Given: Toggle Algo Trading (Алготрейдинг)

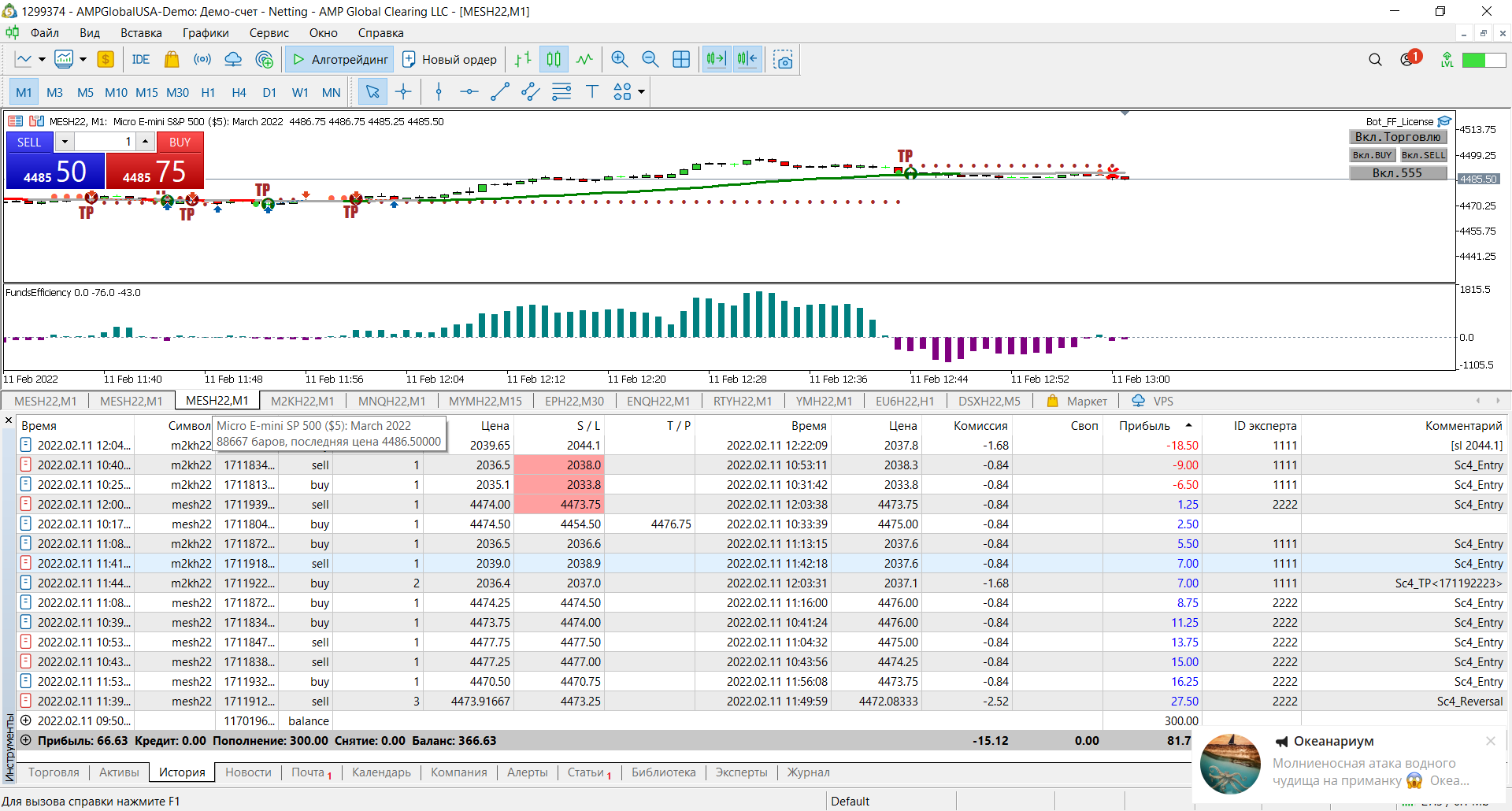Looking at the screenshot, I should 340,60.
